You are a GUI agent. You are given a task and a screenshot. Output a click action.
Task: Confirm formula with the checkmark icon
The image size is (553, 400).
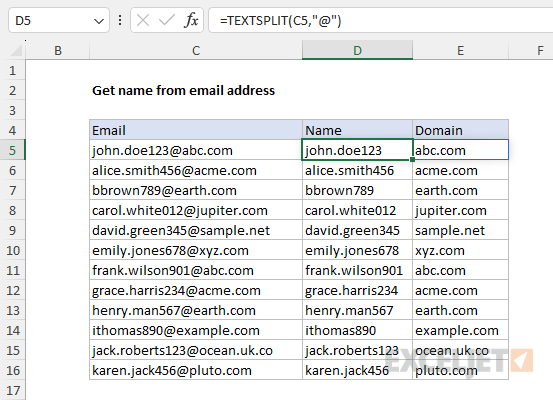(x=166, y=21)
